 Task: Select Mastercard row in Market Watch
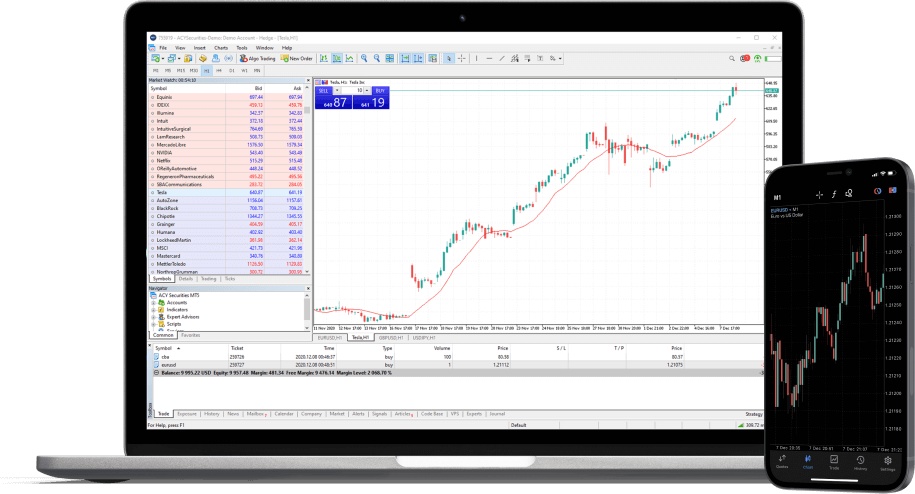tap(228, 256)
